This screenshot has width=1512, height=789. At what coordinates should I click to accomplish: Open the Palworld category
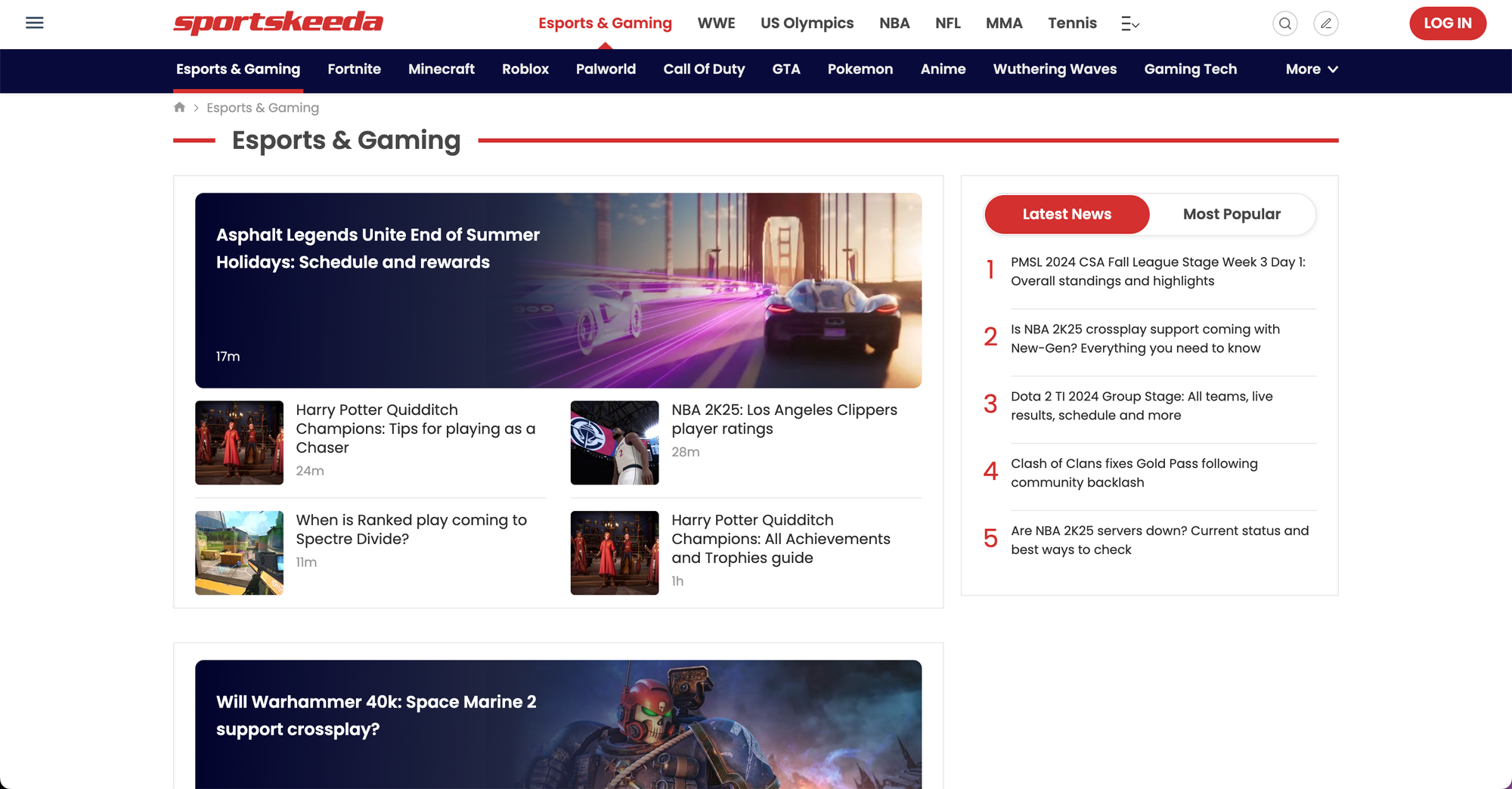click(x=606, y=69)
